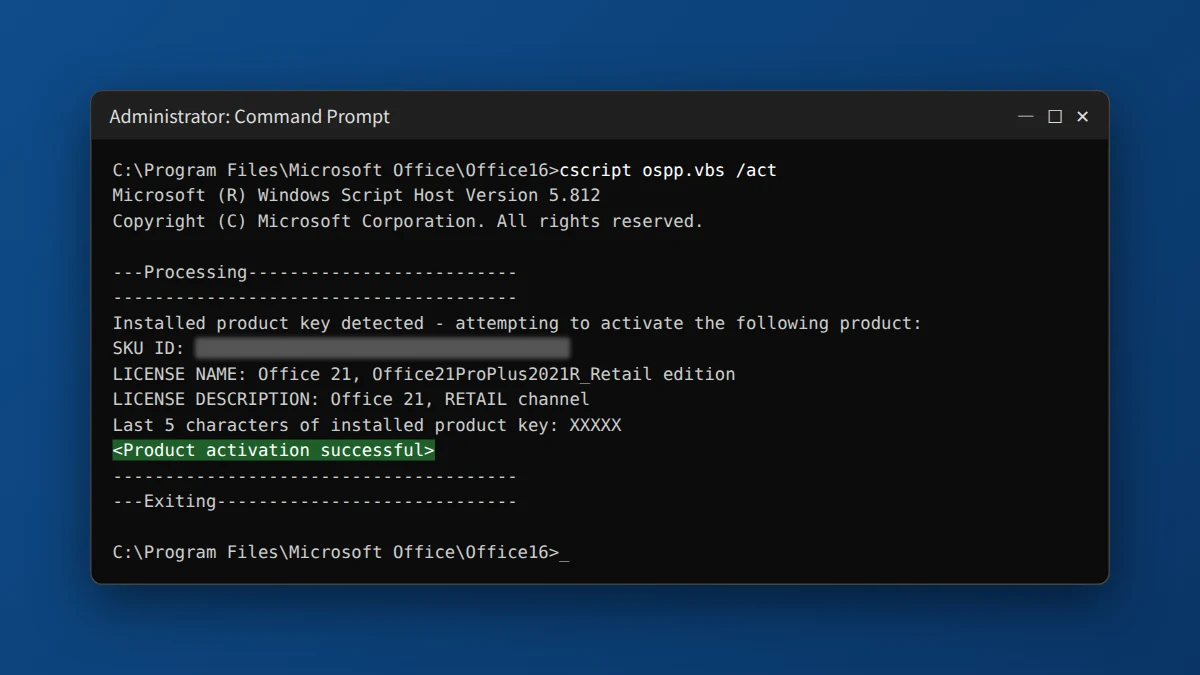Click the highlighted 'Product activation successful' message
This screenshot has width=1200, height=675.
point(273,450)
